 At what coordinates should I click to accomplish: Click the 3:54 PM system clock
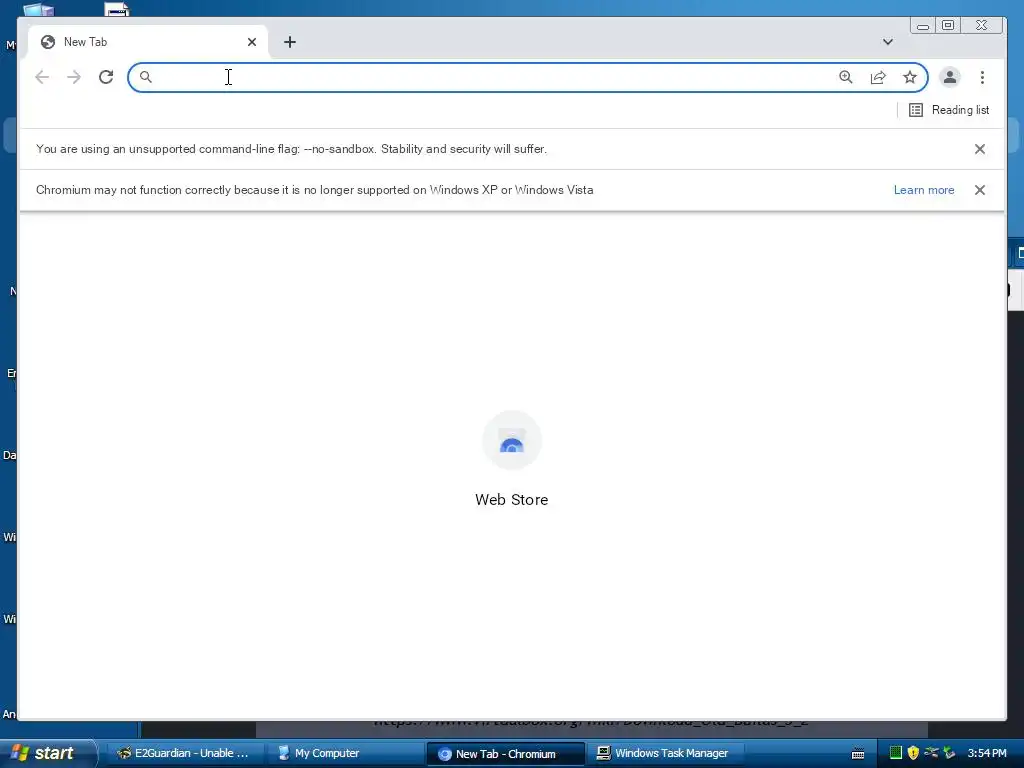coord(987,753)
